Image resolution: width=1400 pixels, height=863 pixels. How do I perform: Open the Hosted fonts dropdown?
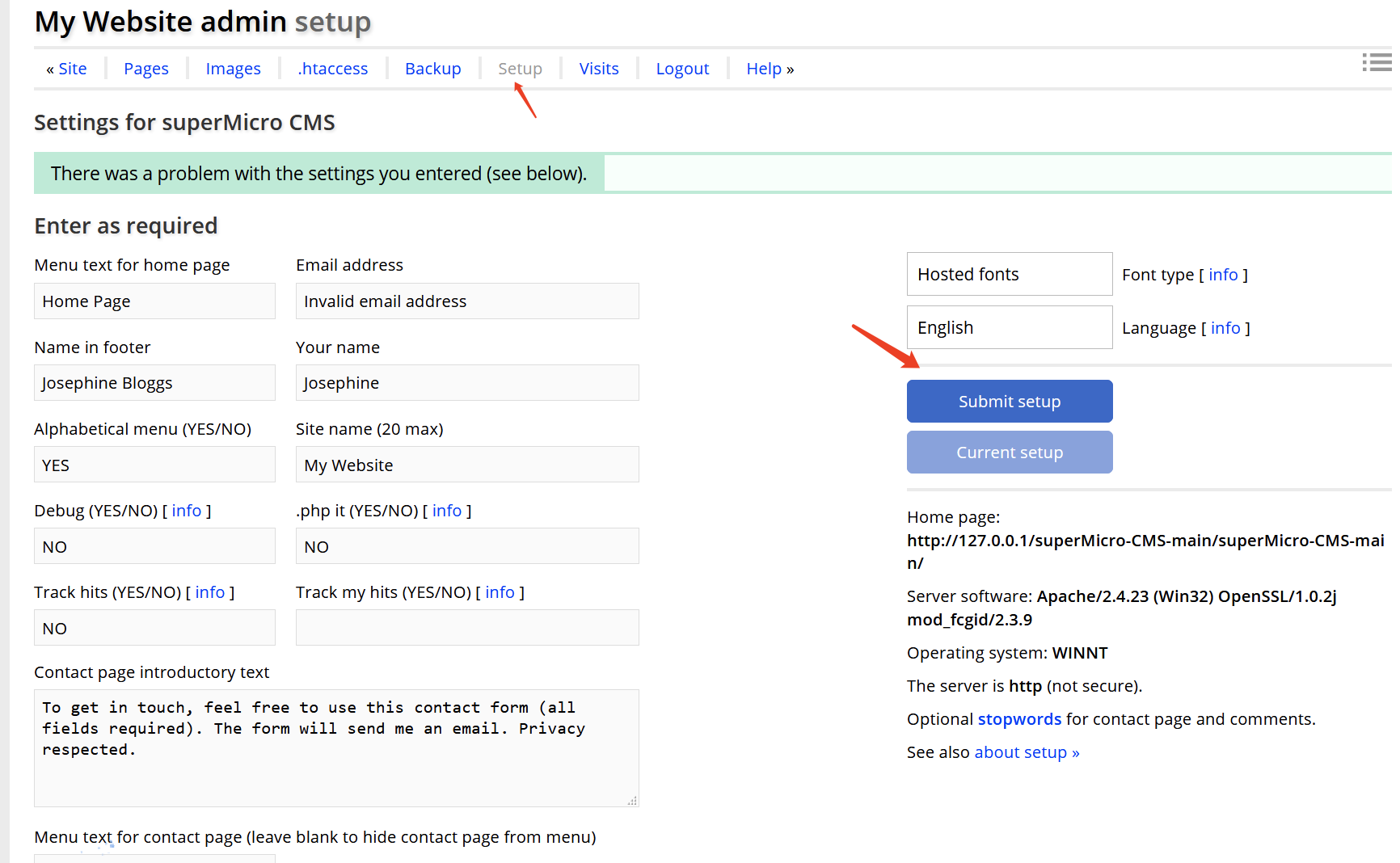(x=1010, y=274)
